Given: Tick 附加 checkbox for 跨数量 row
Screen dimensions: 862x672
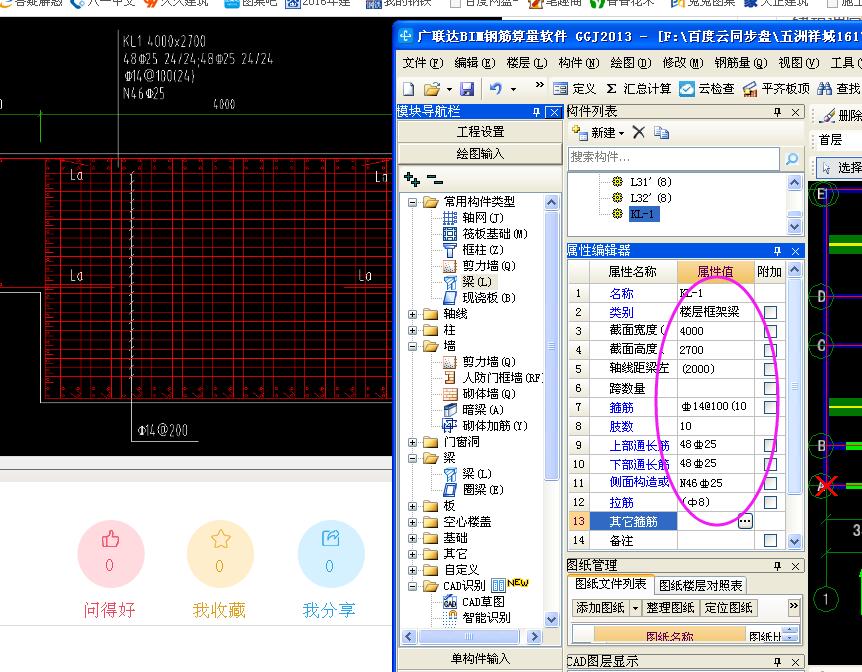Looking at the screenshot, I should (x=770, y=388).
